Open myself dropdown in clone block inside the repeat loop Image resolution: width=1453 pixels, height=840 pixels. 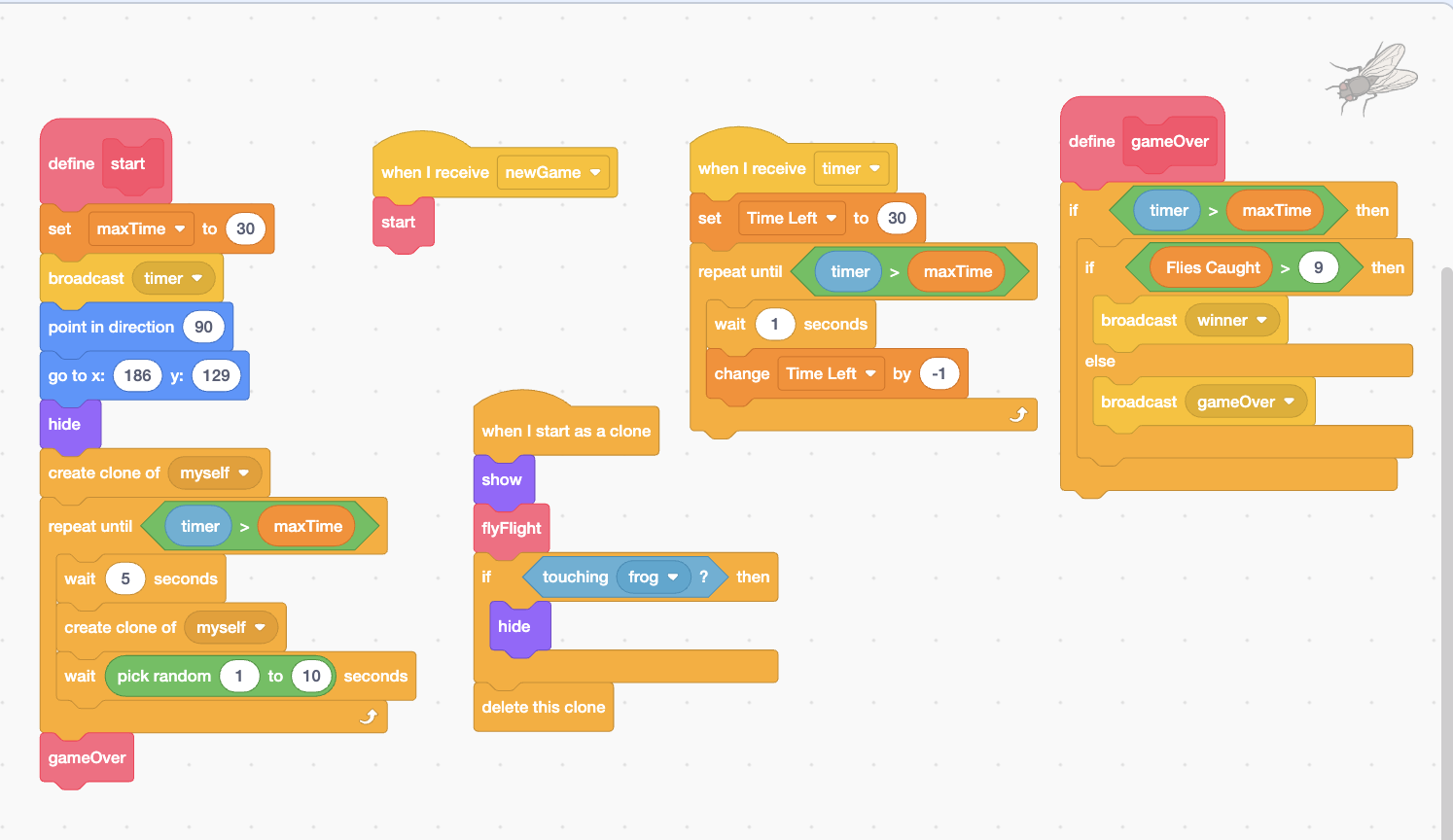231,627
